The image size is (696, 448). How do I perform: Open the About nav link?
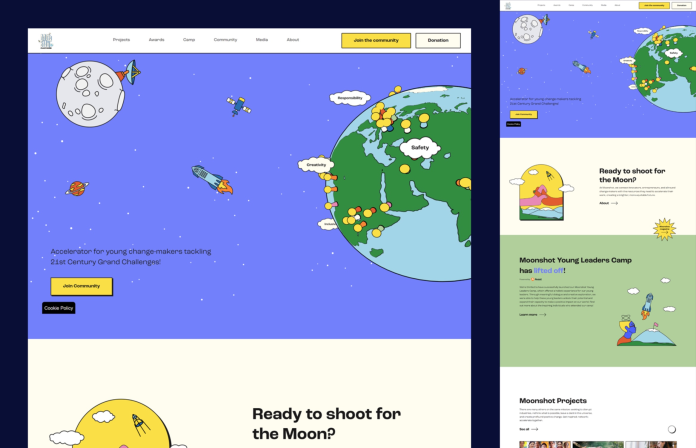(293, 40)
